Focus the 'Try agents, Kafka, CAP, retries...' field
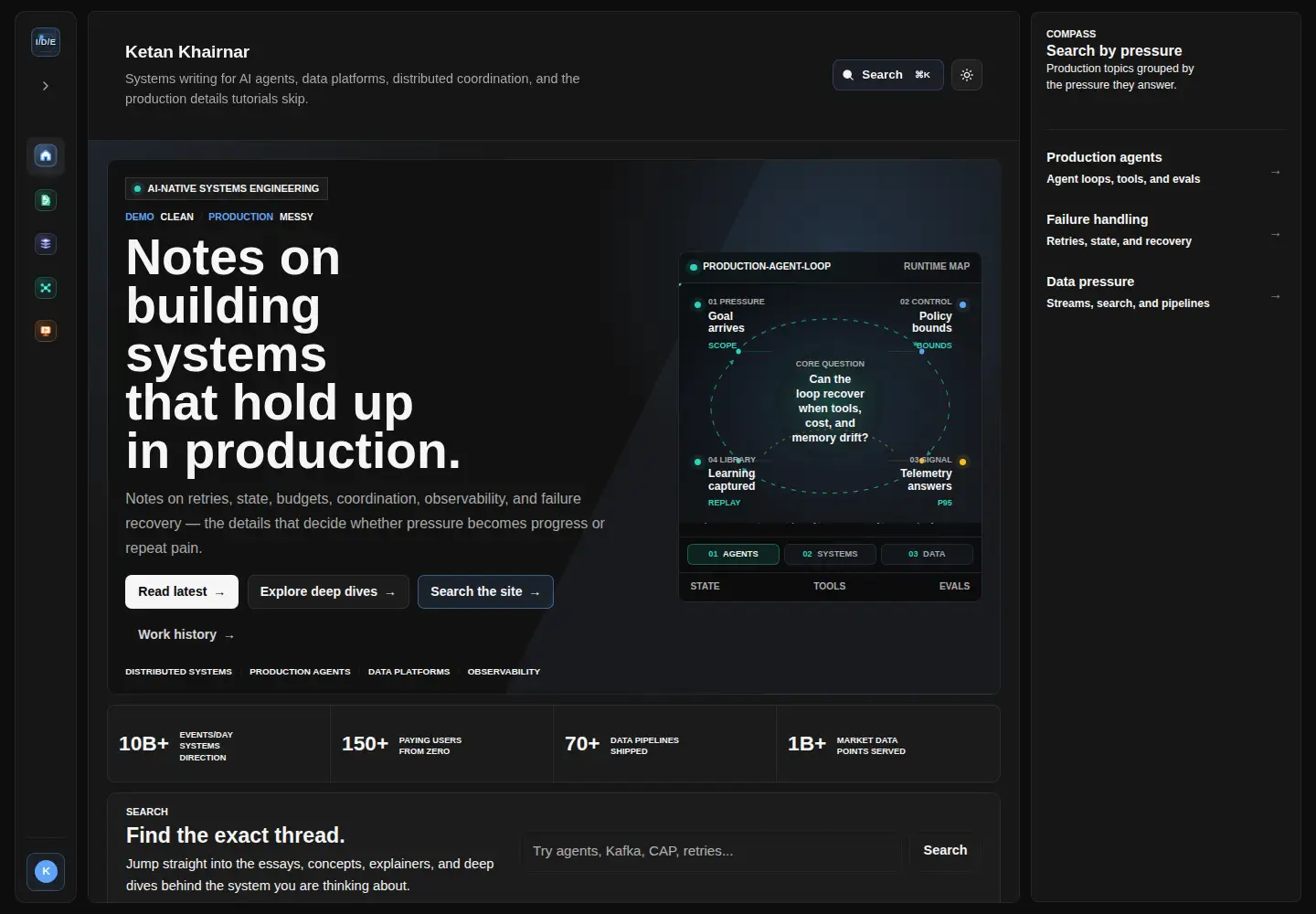 click(x=711, y=851)
